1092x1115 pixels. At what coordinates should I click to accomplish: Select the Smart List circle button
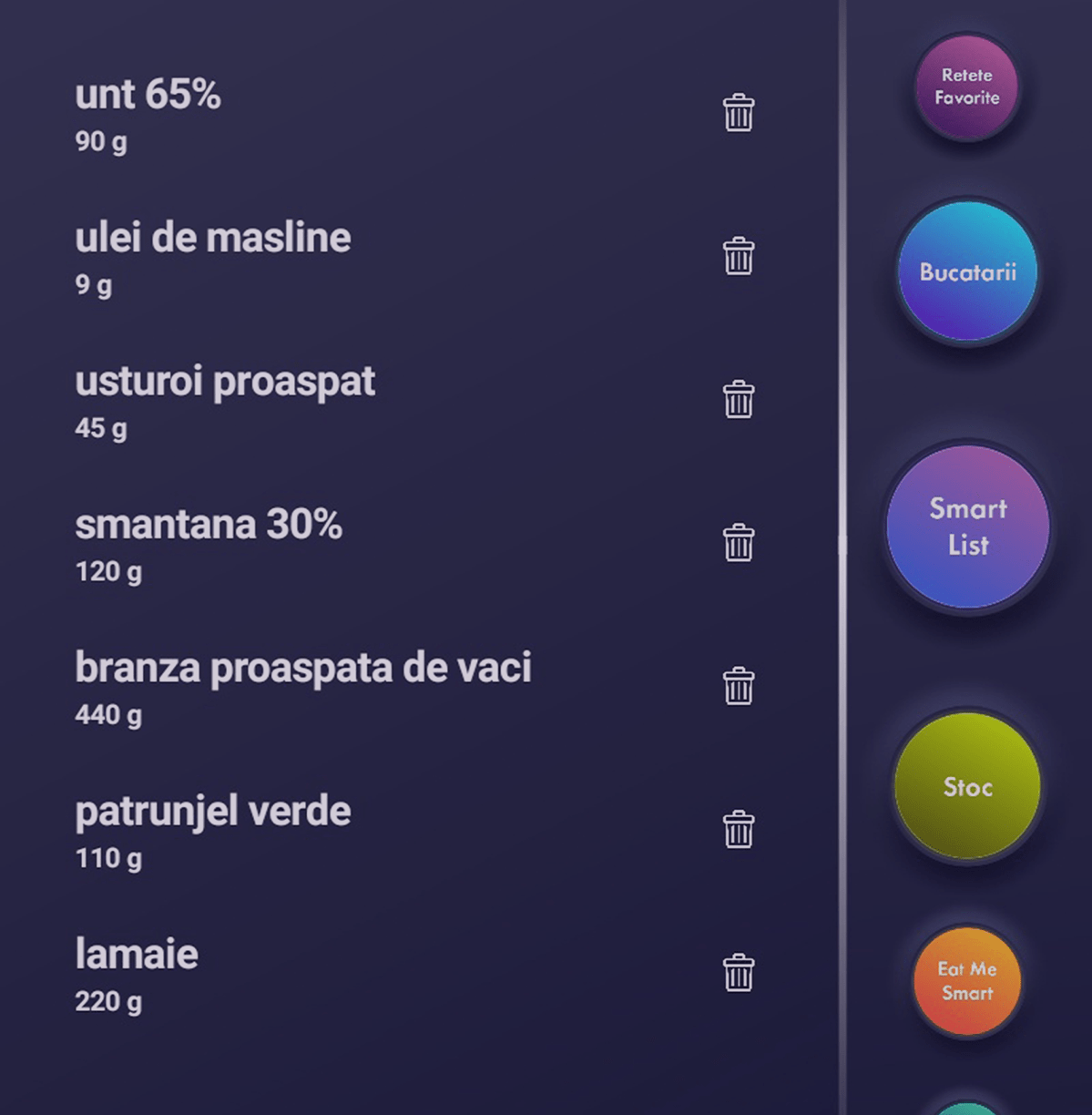(967, 527)
